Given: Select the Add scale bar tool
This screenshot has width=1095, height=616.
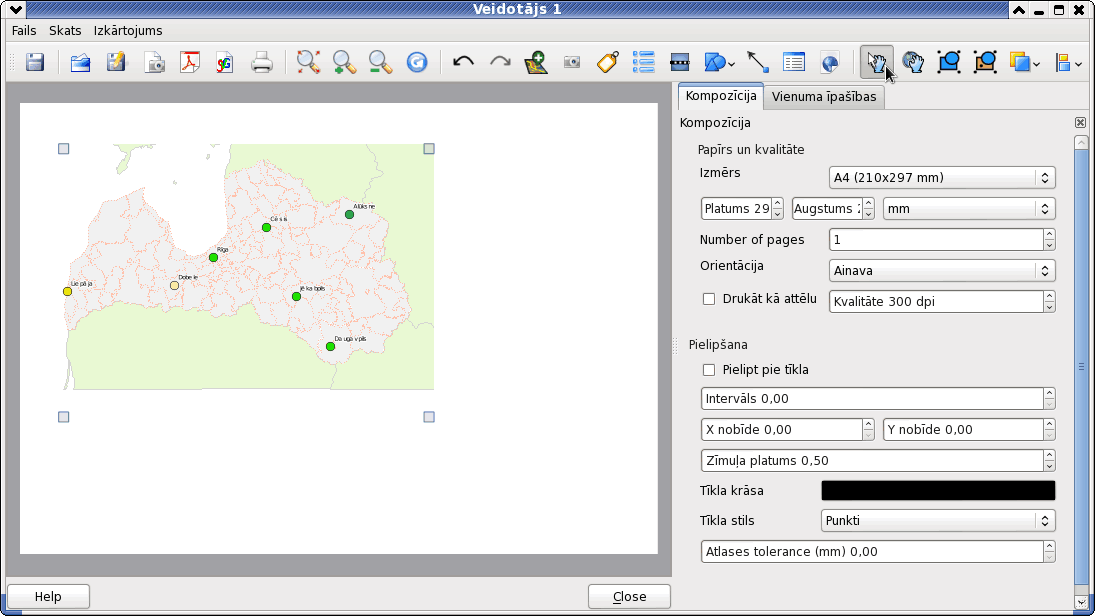Looking at the screenshot, I should coord(679,63).
